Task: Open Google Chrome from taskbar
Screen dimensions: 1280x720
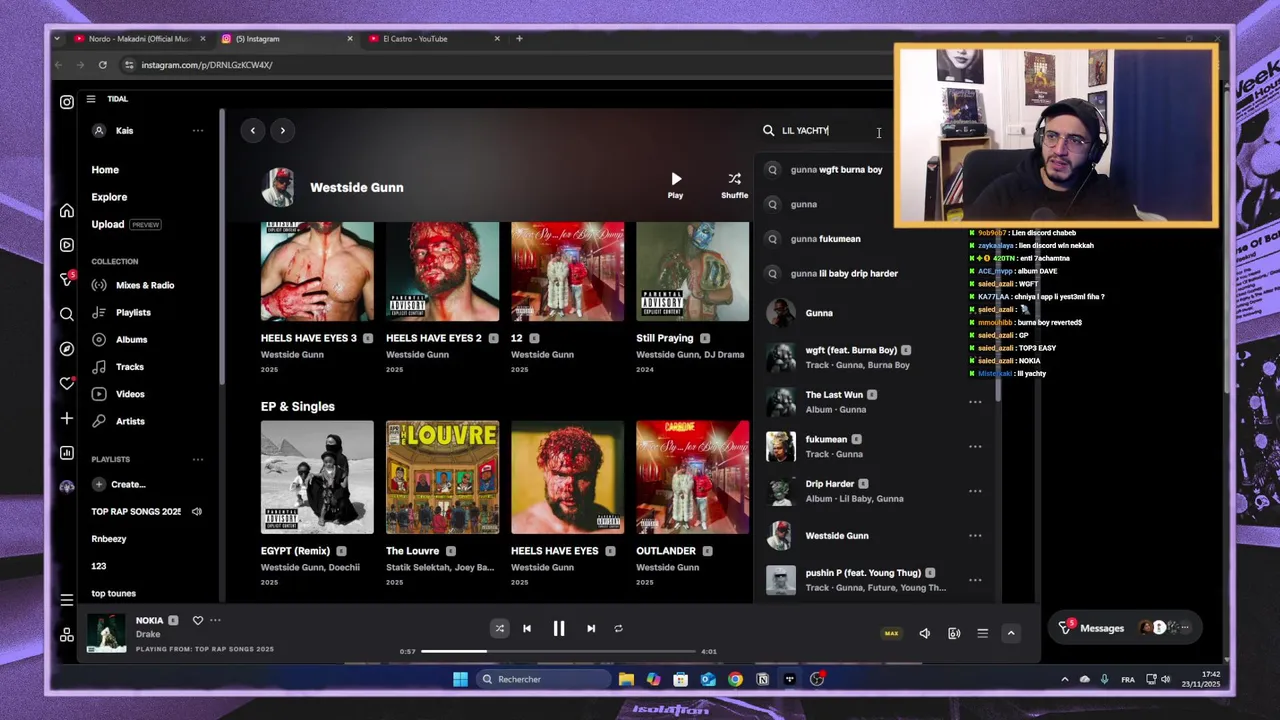Action: point(735,679)
